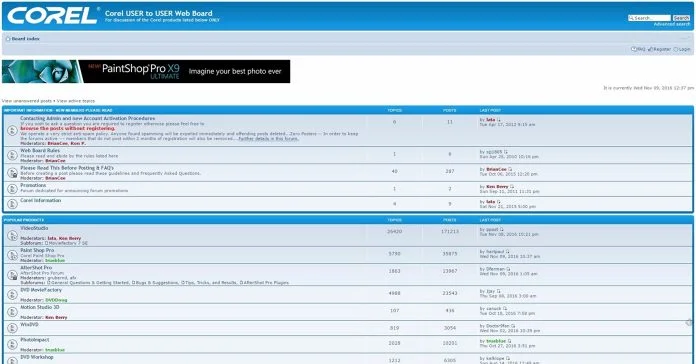Click forum status icon beside DVD MovieFactory

click(x=12, y=295)
